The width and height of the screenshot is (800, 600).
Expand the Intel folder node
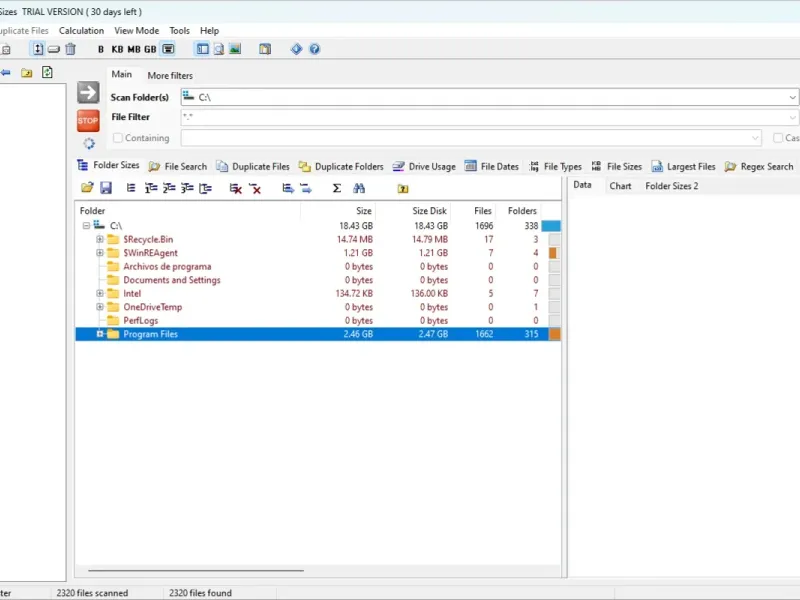click(100, 293)
